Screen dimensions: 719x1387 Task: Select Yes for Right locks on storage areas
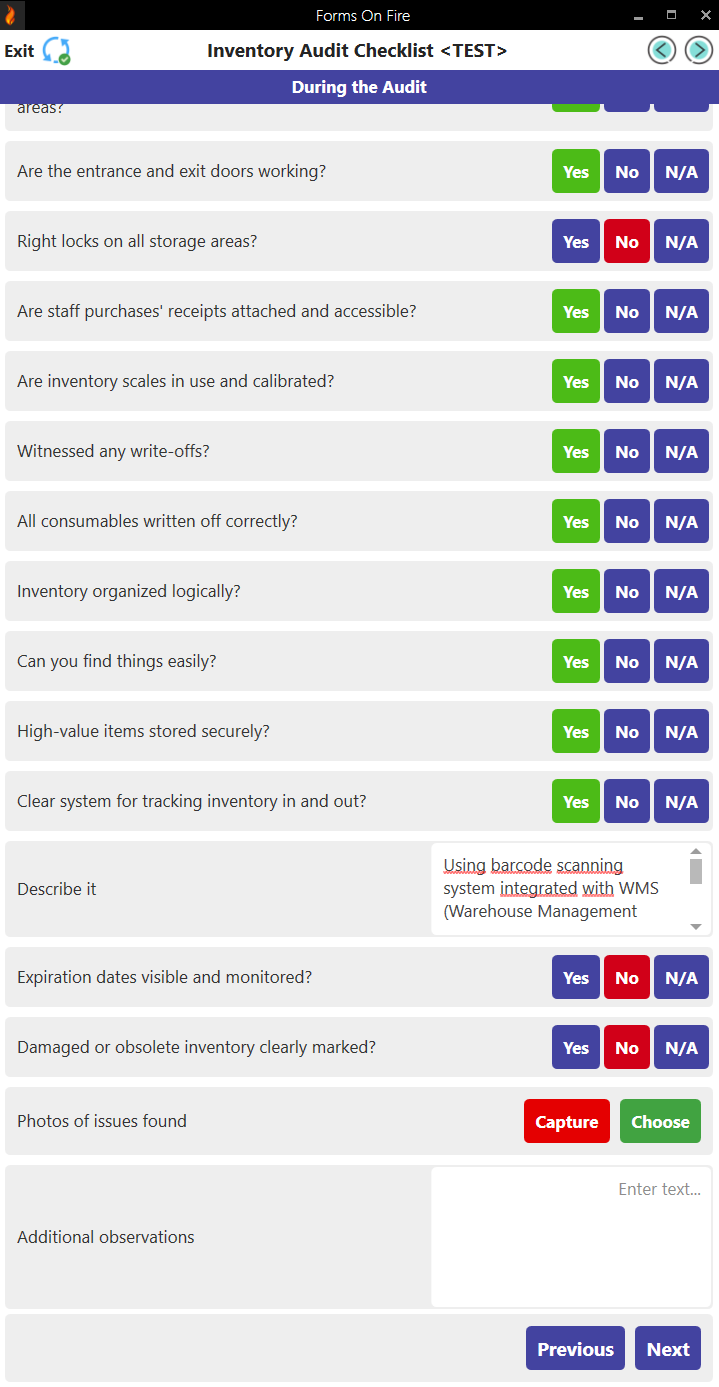[576, 242]
